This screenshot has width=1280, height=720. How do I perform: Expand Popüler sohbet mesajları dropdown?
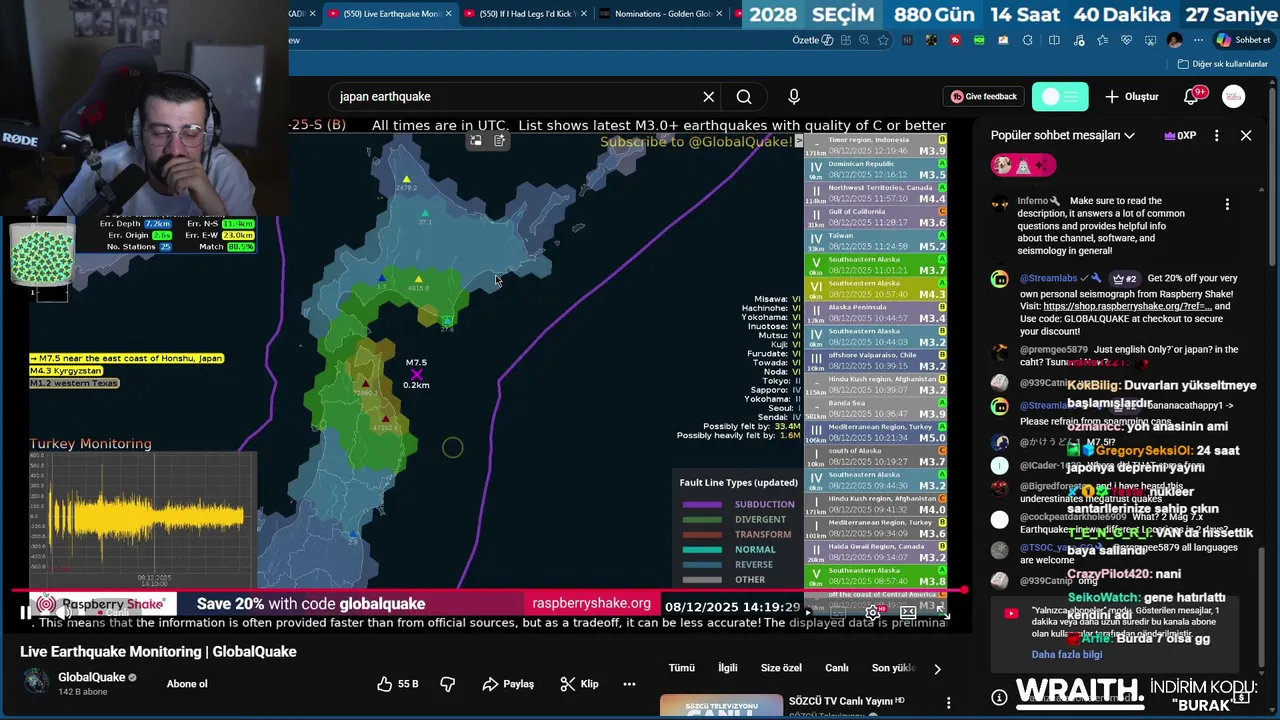[1063, 135]
